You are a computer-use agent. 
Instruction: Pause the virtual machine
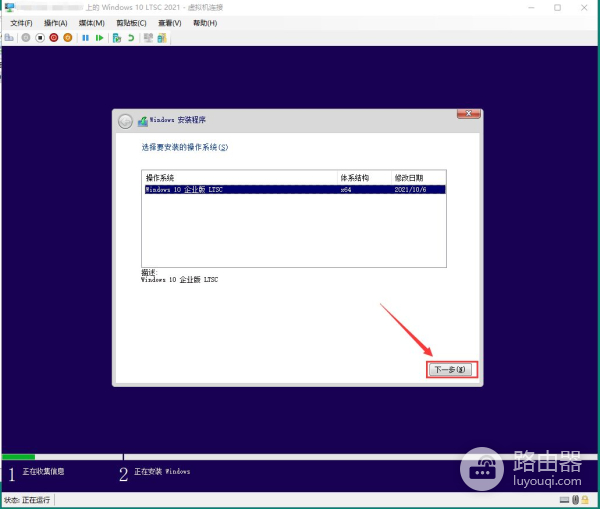click(85, 38)
